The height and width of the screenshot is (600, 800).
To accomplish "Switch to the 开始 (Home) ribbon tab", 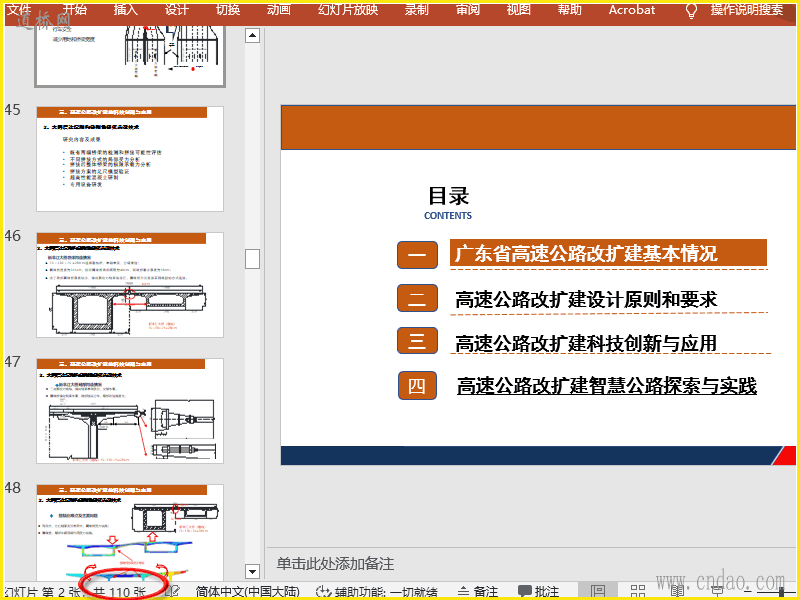I will coord(74,9).
